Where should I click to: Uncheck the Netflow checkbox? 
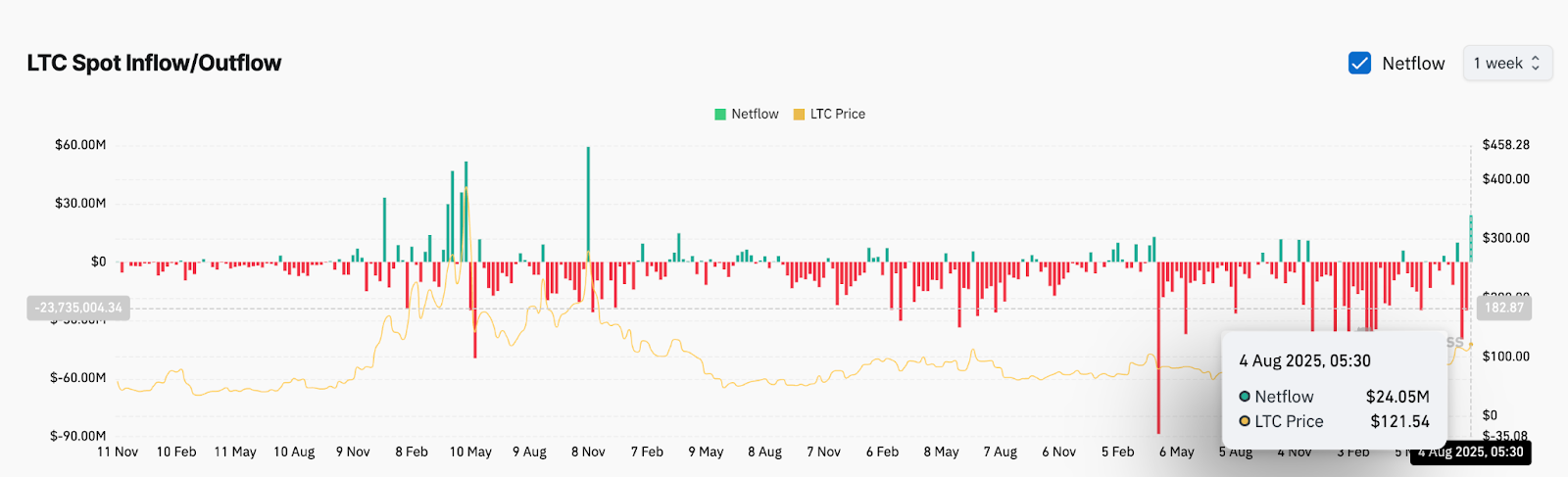(1359, 63)
